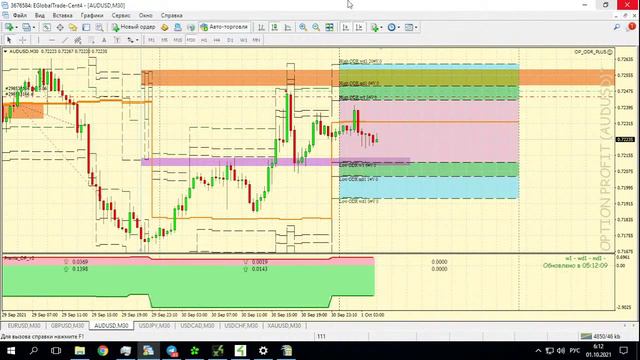Switch timeframe to M1

151,40
